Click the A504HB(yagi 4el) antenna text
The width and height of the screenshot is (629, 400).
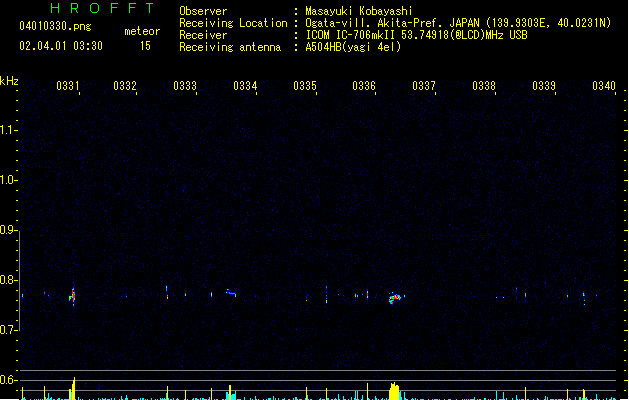click(353, 47)
